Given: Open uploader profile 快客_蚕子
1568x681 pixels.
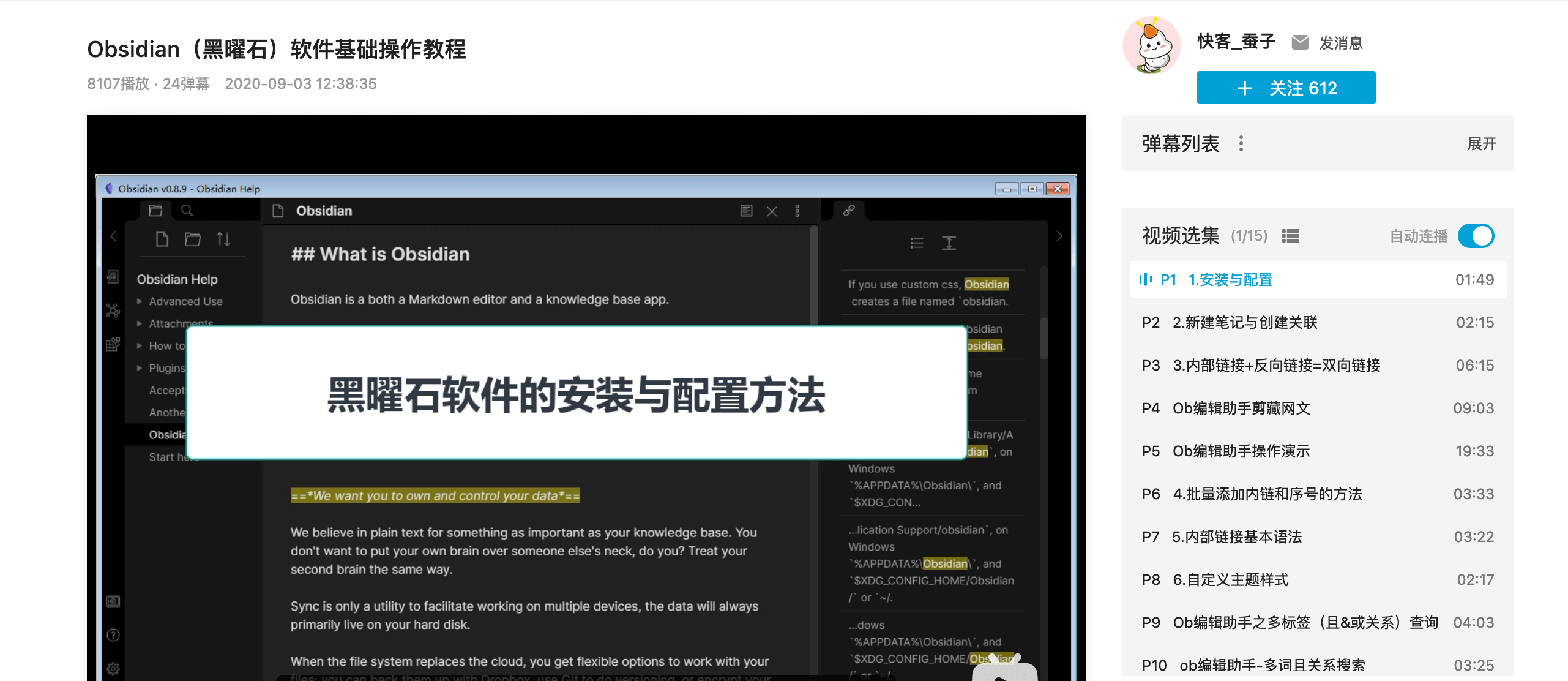Looking at the screenshot, I should point(1236,42).
